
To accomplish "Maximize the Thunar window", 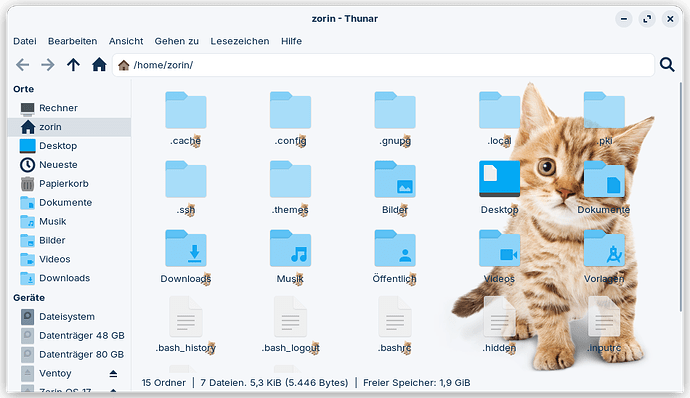I will click(x=647, y=19).
